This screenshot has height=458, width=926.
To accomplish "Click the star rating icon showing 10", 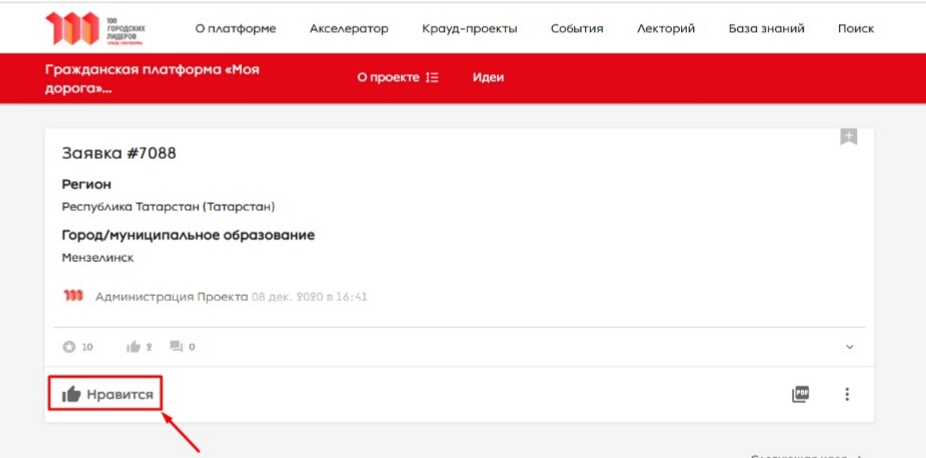I will pos(69,347).
